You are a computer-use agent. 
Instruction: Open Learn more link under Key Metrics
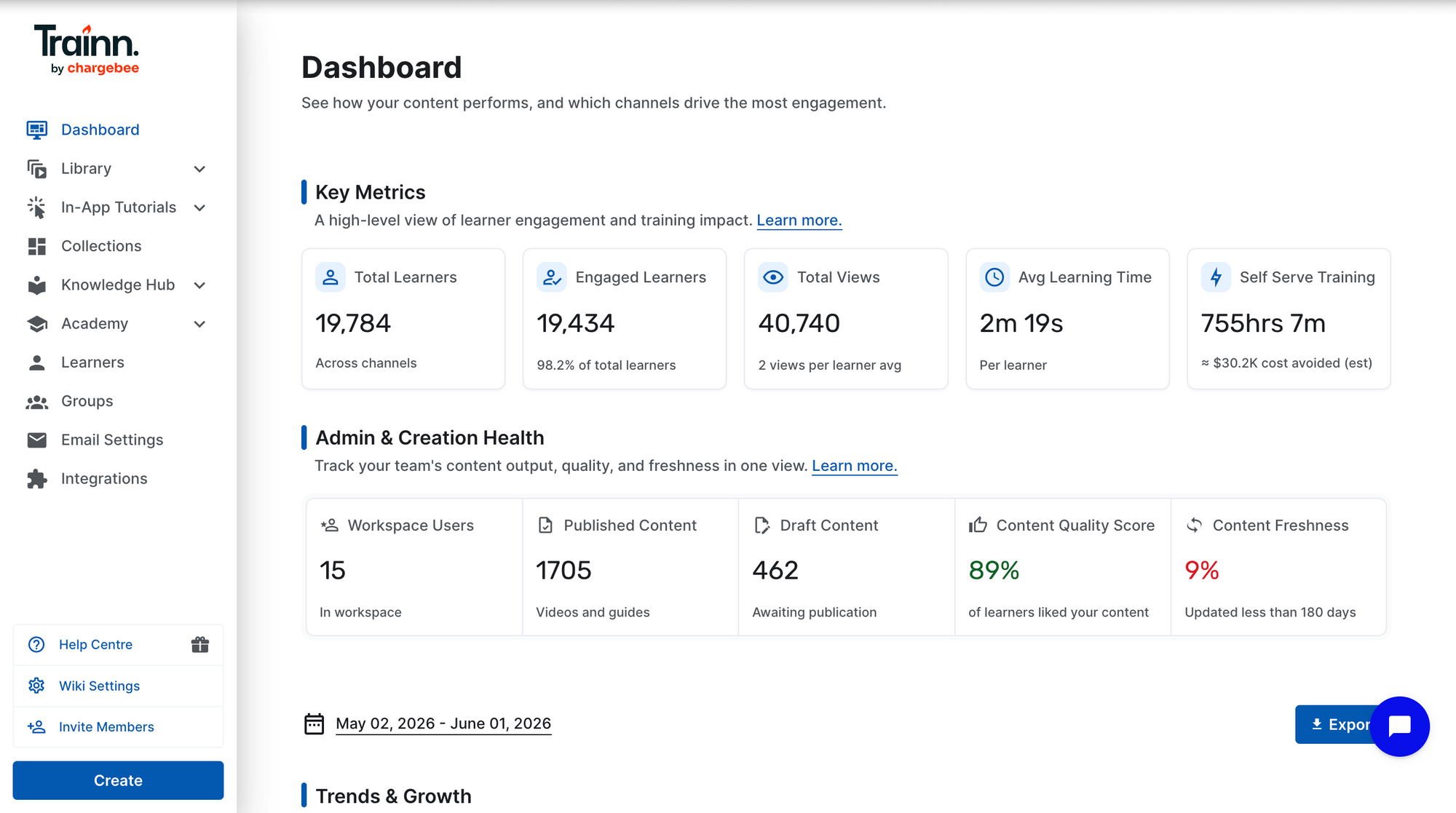[799, 221]
